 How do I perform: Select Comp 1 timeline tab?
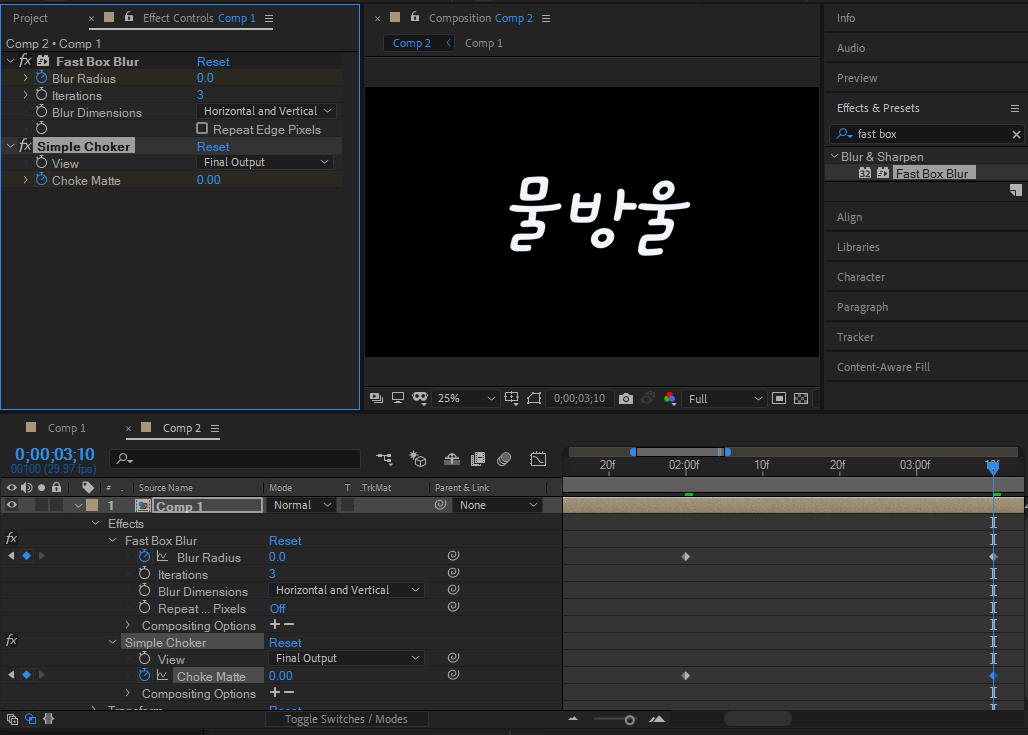(x=66, y=428)
